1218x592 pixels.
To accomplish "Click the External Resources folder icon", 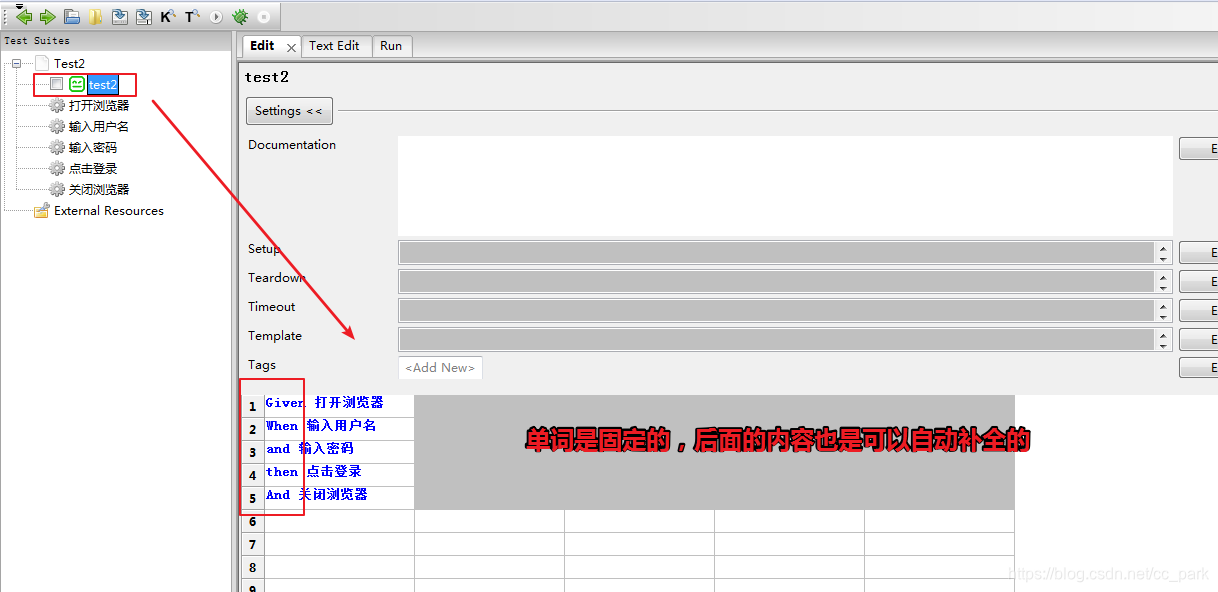I will point(42,210).
